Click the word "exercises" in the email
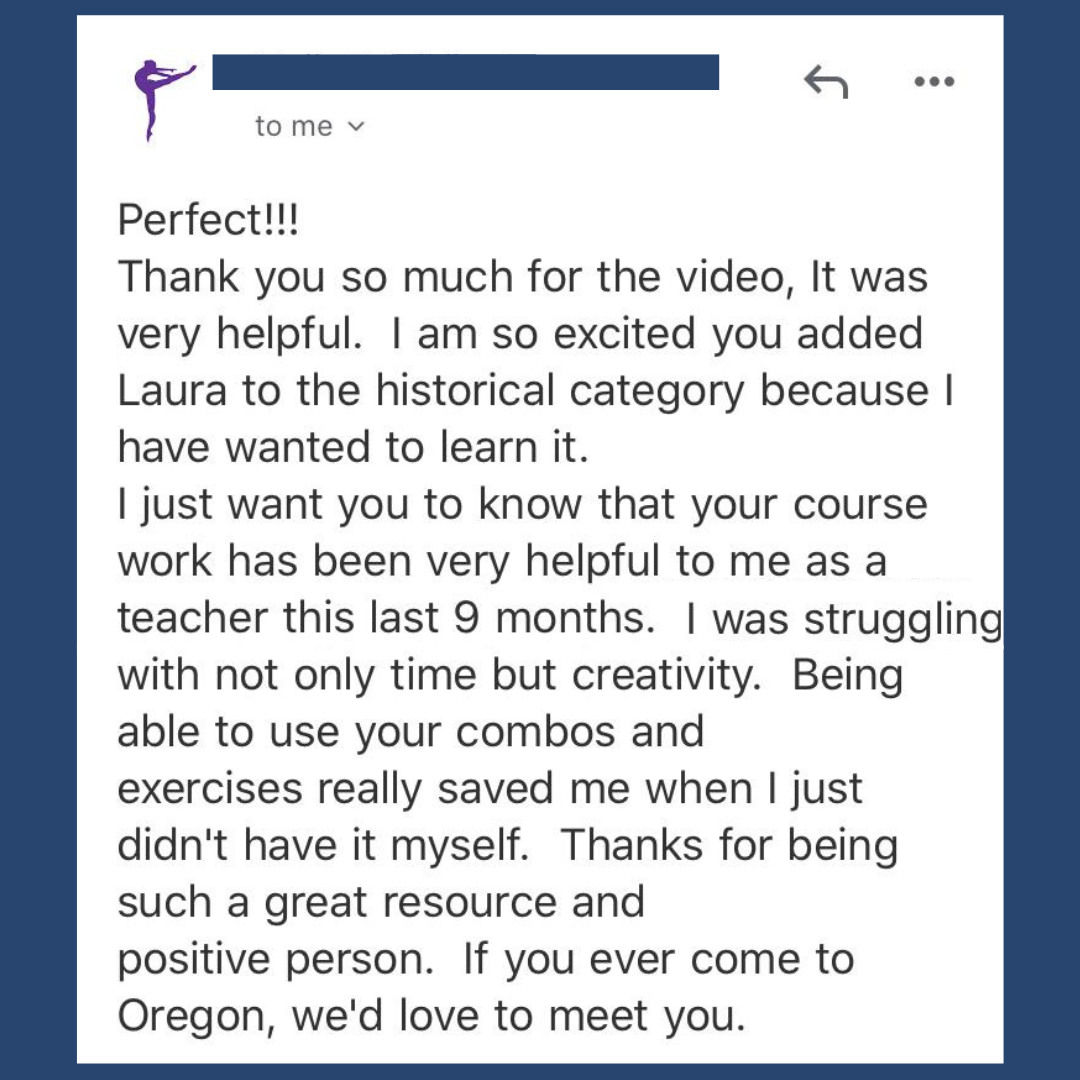The image size is (1080, 1080). pos(210,789)
